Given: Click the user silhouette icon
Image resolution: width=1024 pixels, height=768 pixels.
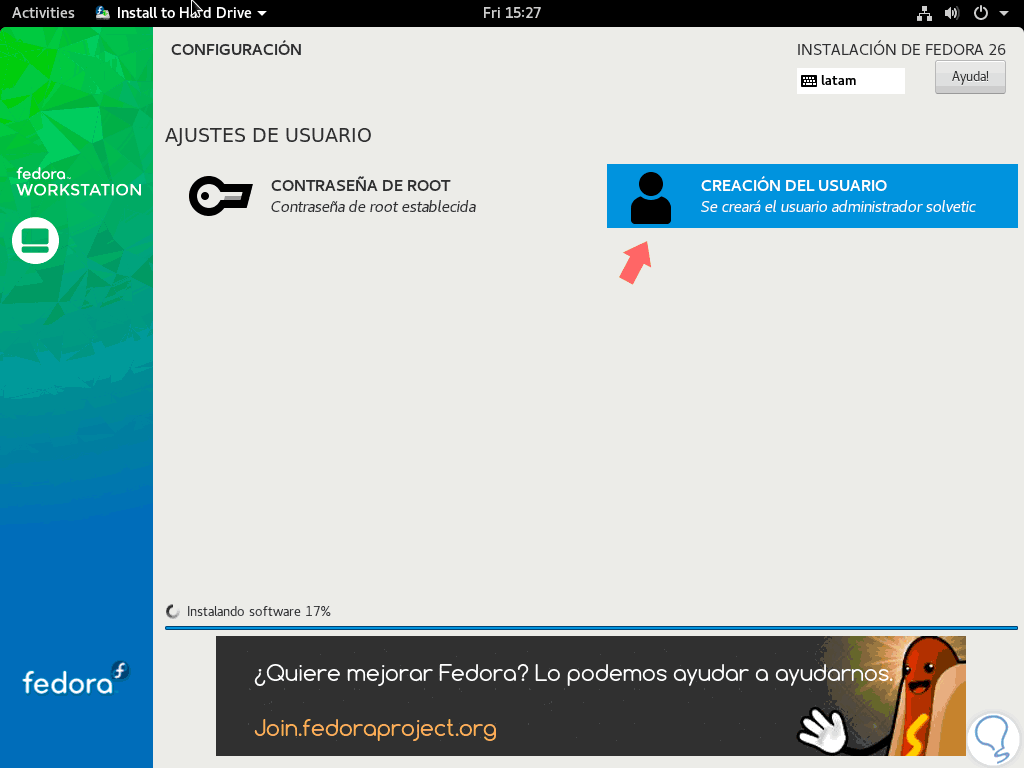Looking at the screenshot, I should pos(650,198).
